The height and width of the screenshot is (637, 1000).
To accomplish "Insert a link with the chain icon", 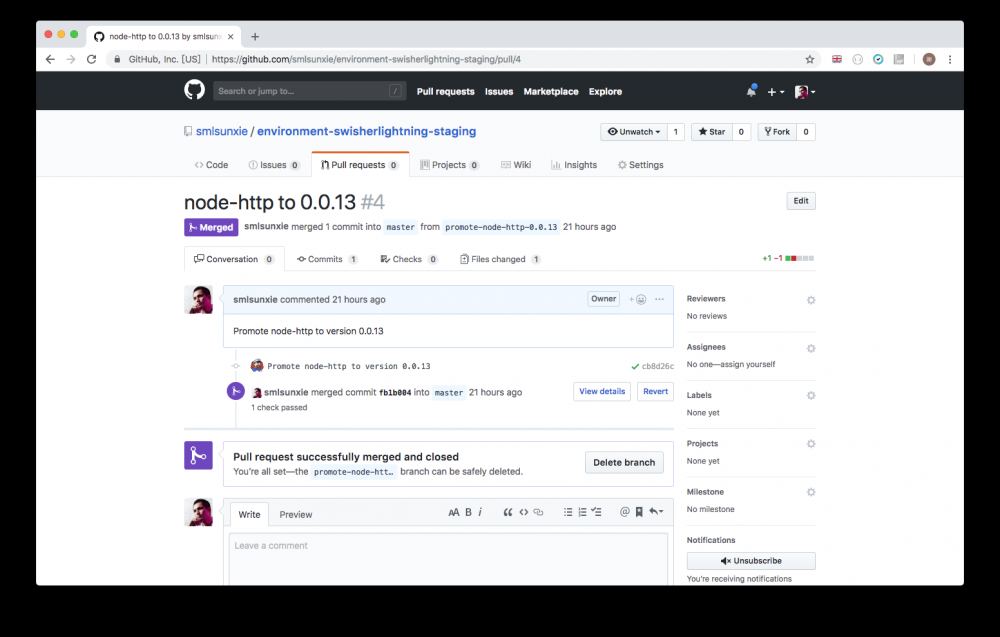I will [538, 512].
